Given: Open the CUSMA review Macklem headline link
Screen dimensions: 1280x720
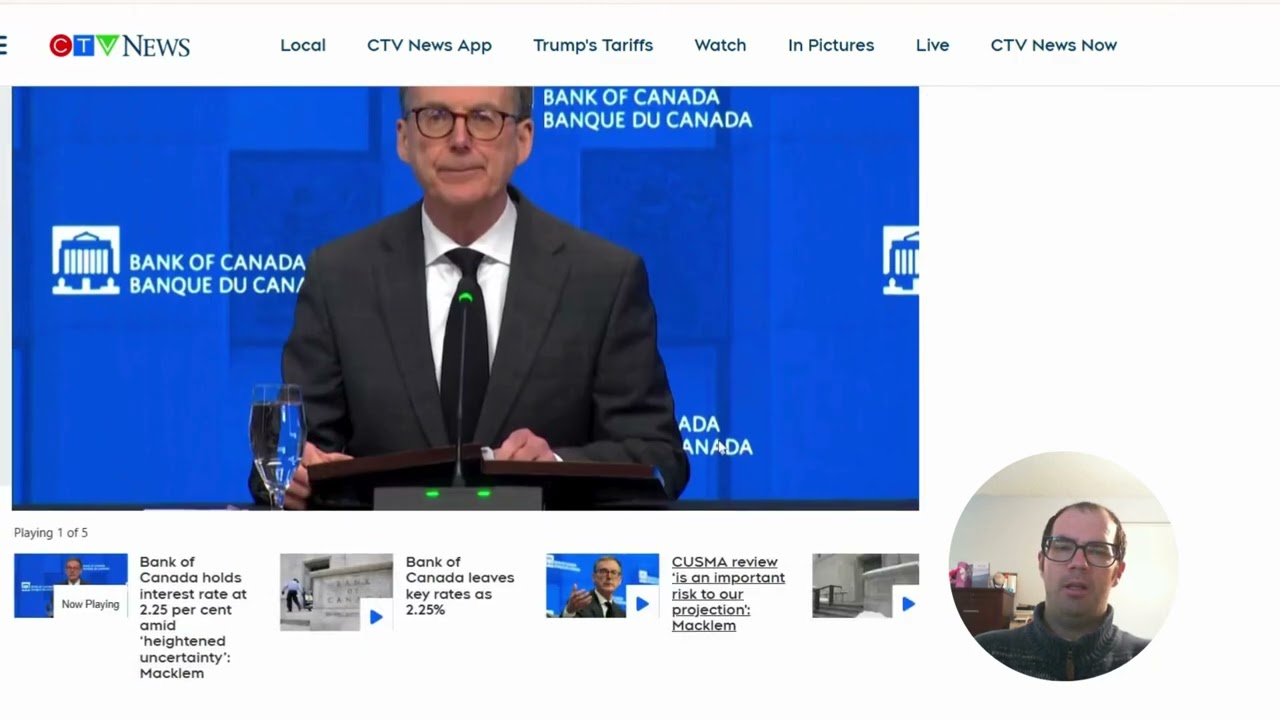Looking at the screenshot, I should tap(728, 593).
